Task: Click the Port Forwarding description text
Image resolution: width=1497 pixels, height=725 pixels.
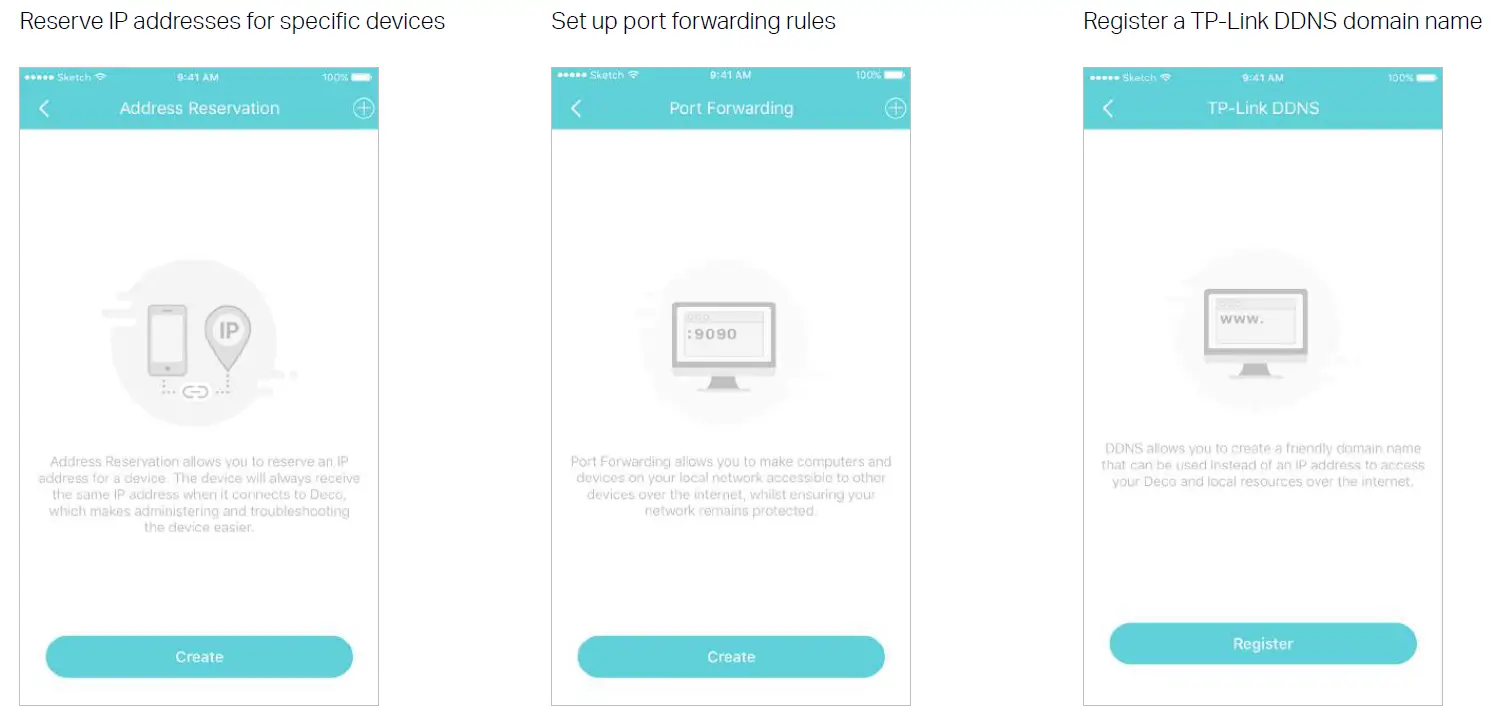Action: (731, 487)
